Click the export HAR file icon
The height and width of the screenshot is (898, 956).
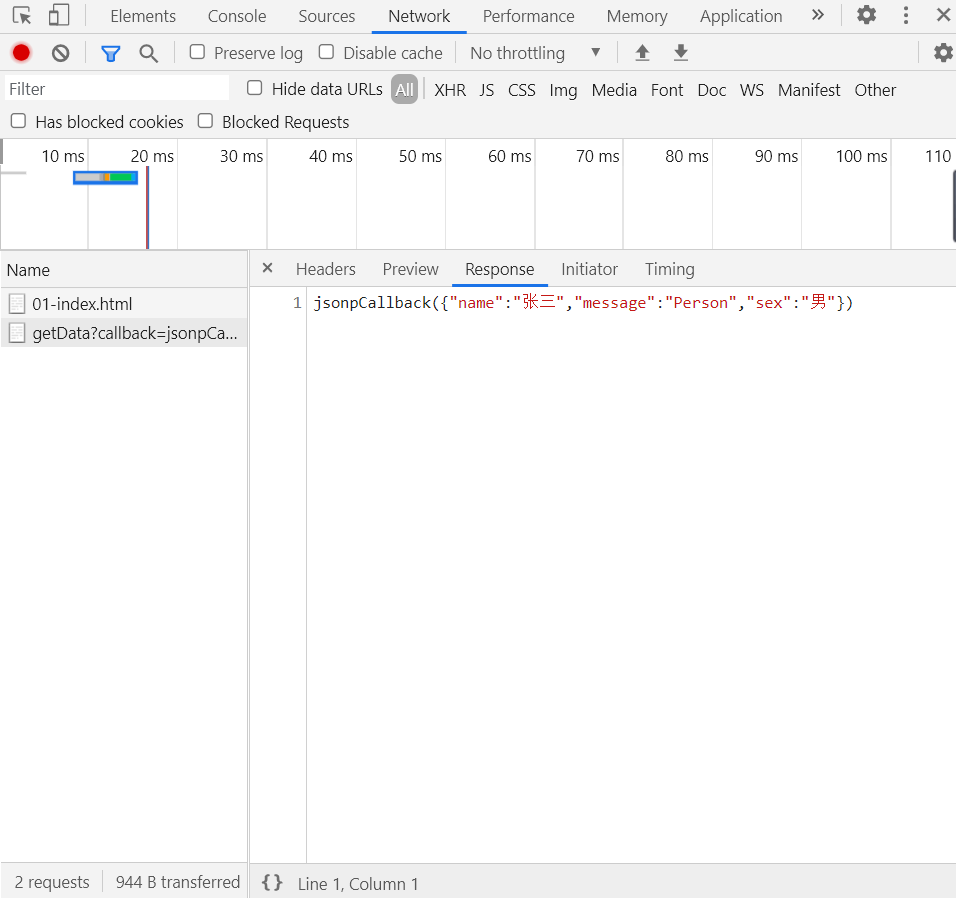point(681,52)
